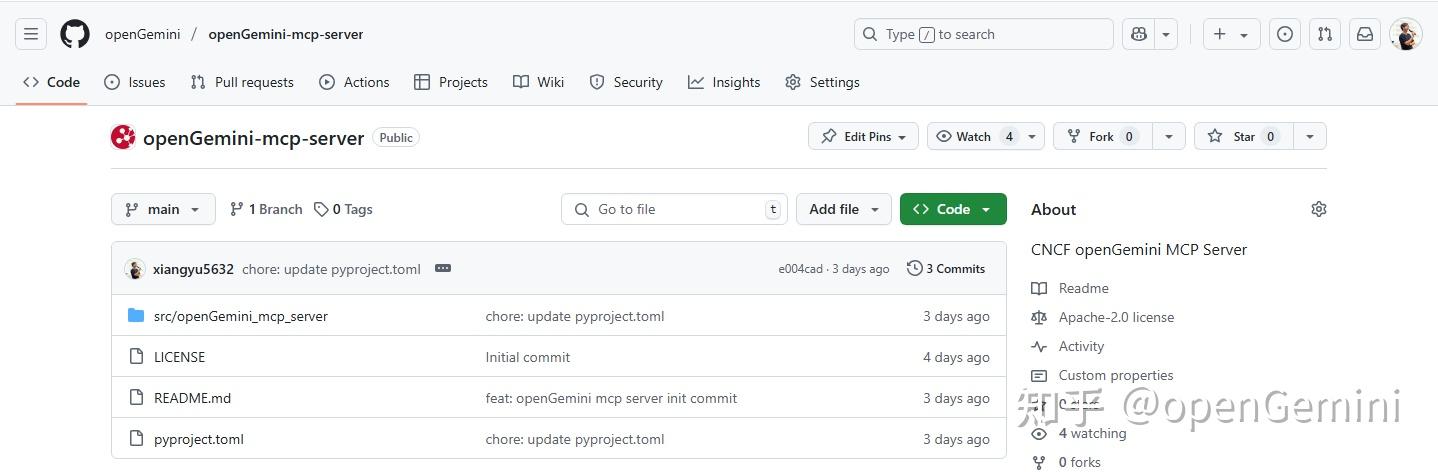Screen dimensions: 1438x472
Task: Open the Add file dropdown
Action: point(843,209)
